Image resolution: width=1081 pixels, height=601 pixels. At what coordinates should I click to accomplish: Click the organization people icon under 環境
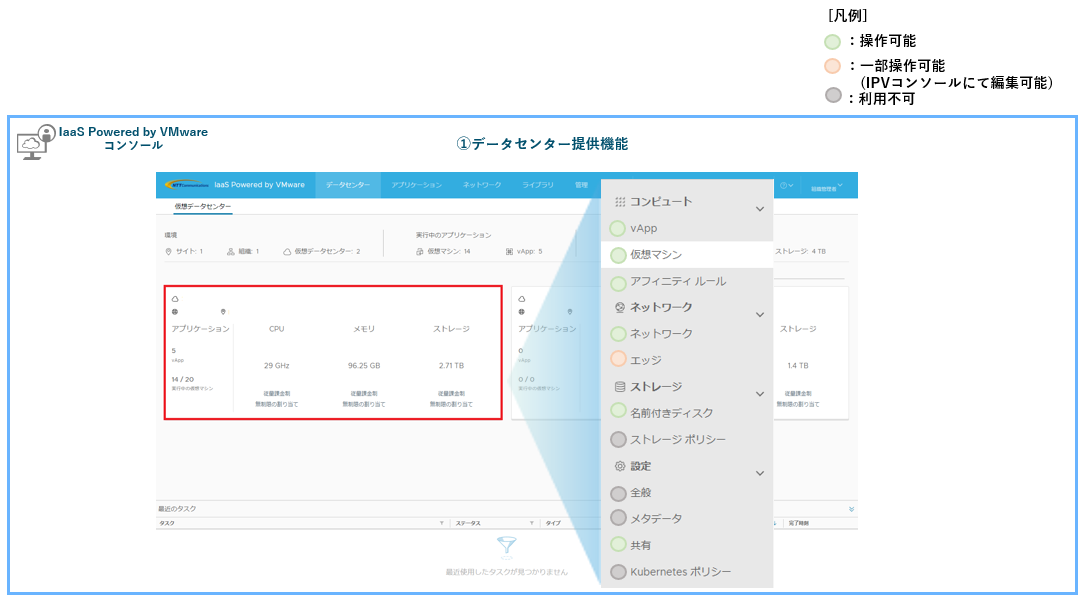click(230, 252)
